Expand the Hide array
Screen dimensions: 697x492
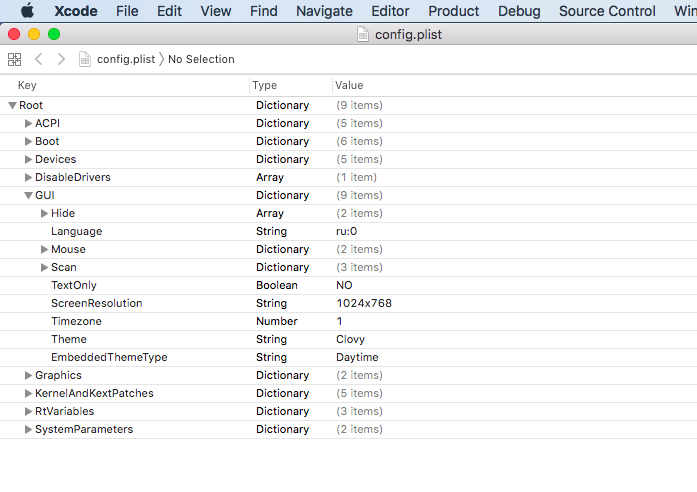pos(44,213)
